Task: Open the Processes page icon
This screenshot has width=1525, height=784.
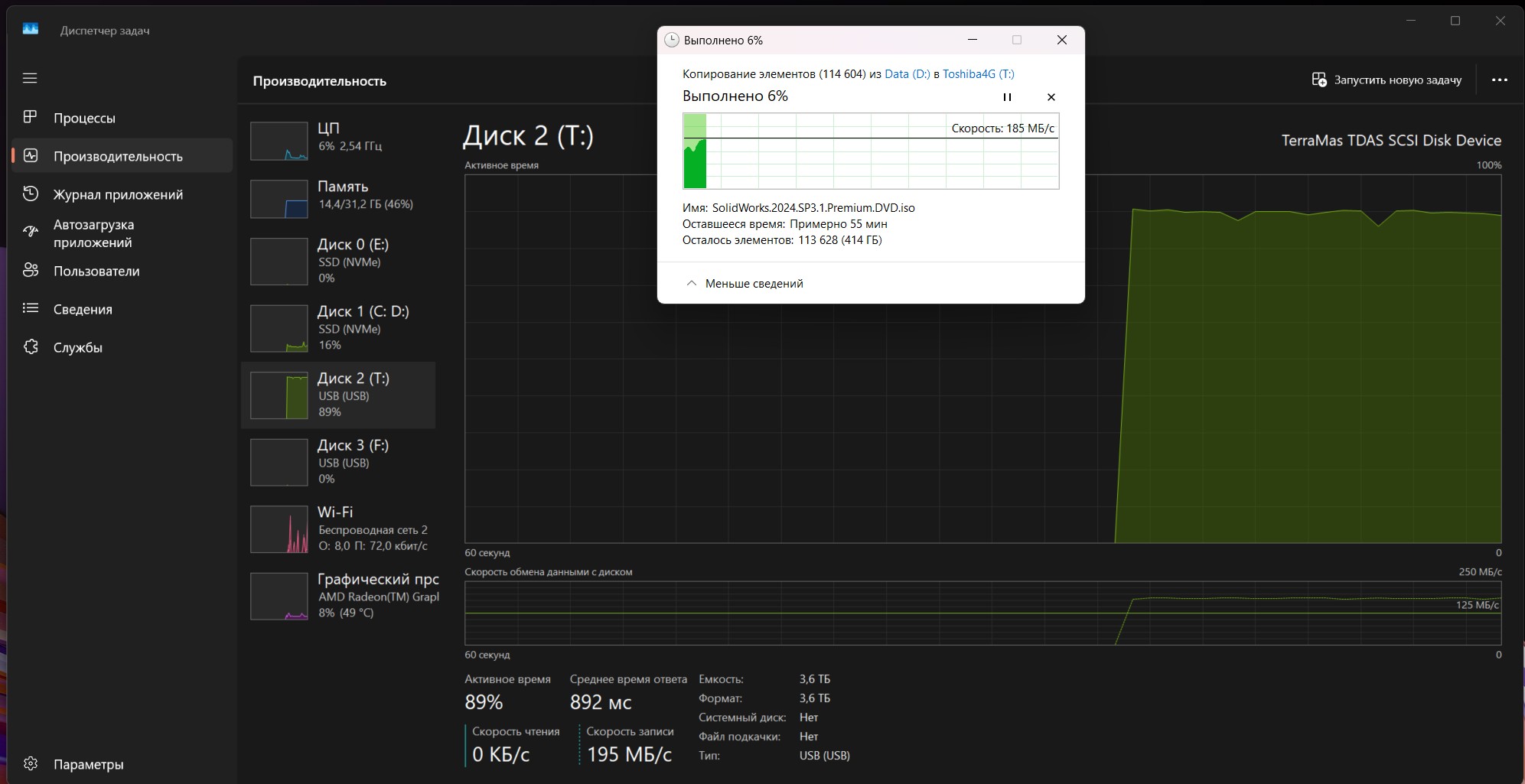Action: [30, 117]
